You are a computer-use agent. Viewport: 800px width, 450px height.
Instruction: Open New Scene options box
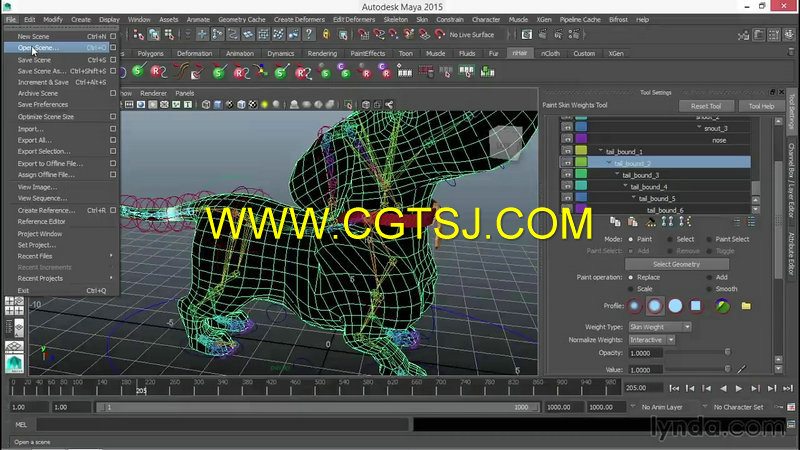[113, 36]
